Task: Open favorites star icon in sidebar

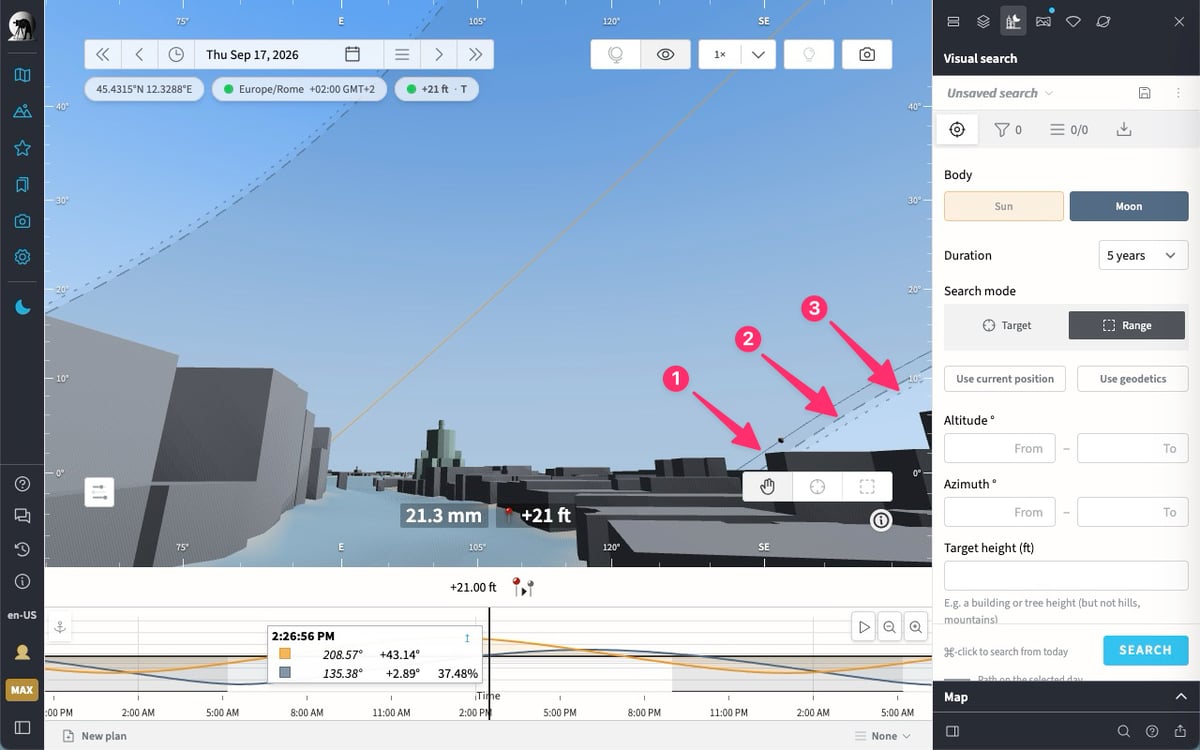Action: 22,148
